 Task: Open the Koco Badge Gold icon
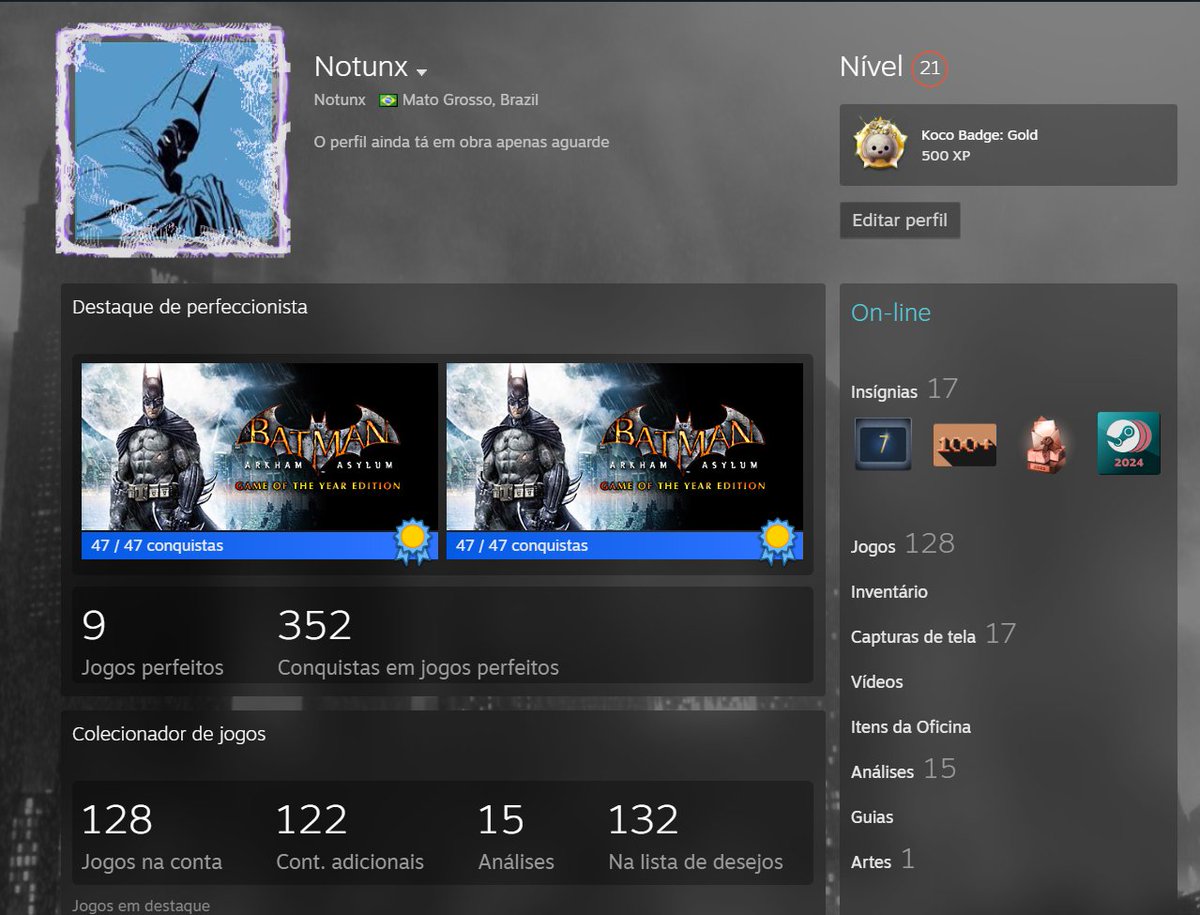[881, 144]
